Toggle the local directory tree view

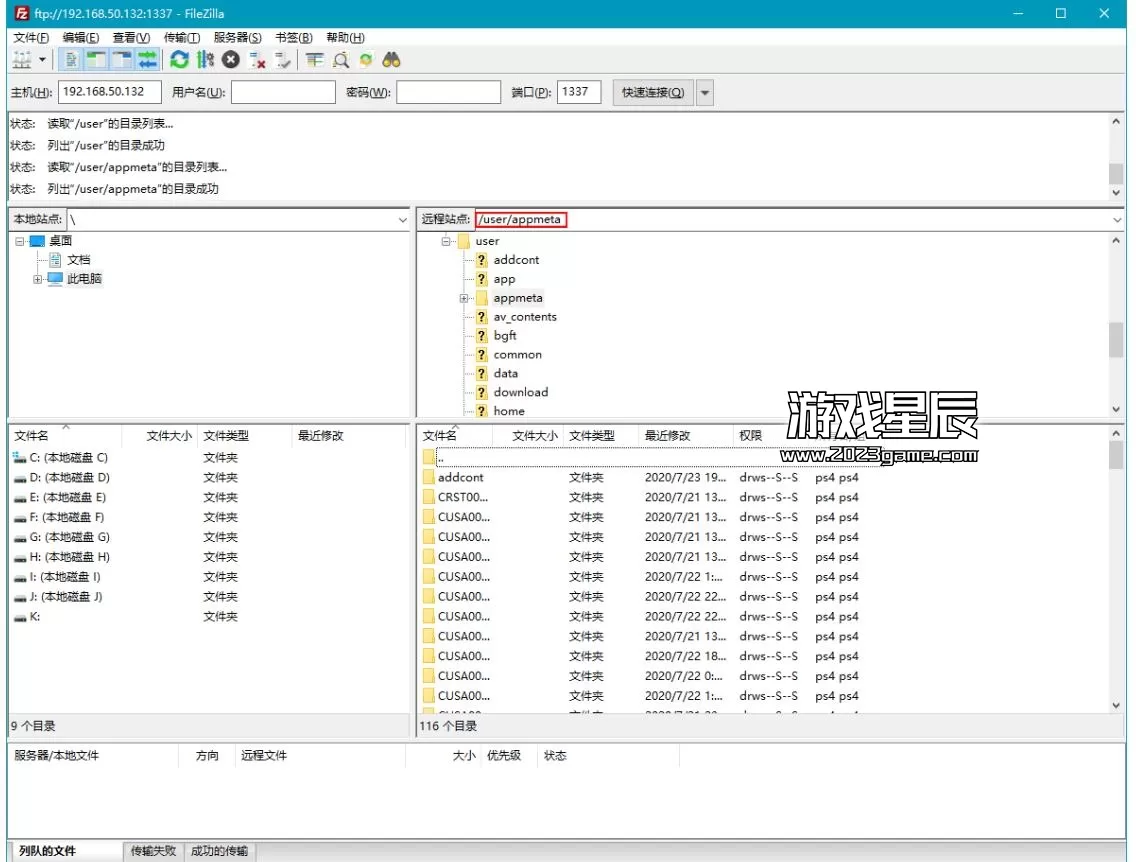pyautogui.click(x=97, y=60)
